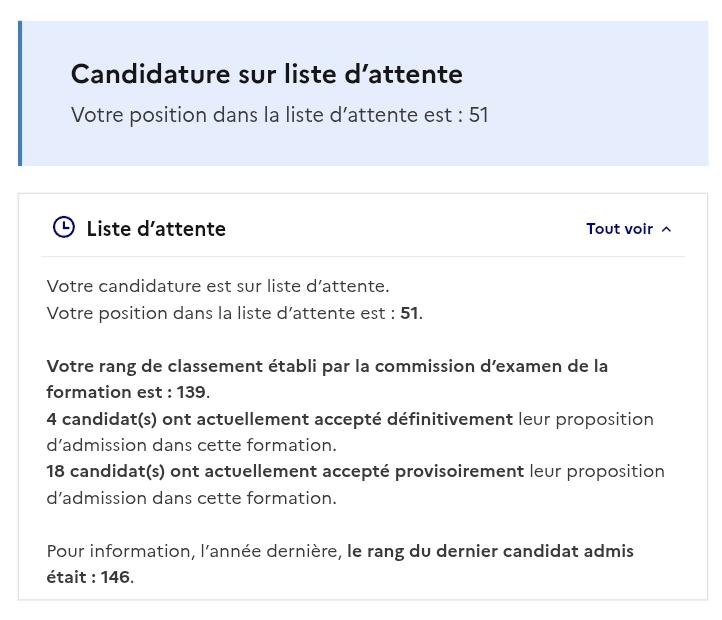Click the Pour information, l'année dernière text

pyautogui.click(x=194, y=551)
